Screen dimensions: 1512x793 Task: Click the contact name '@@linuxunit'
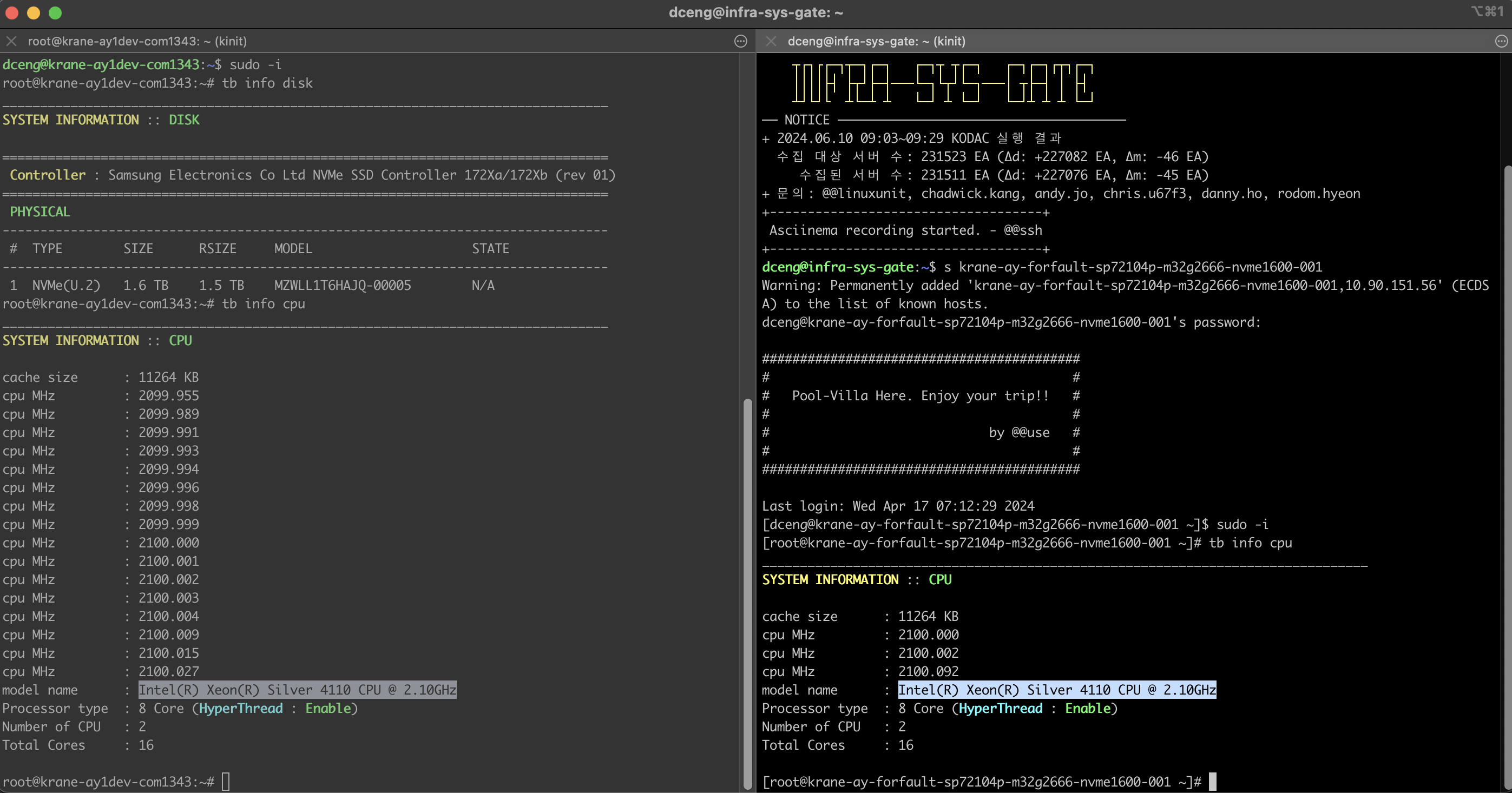(x=864, y=194)
